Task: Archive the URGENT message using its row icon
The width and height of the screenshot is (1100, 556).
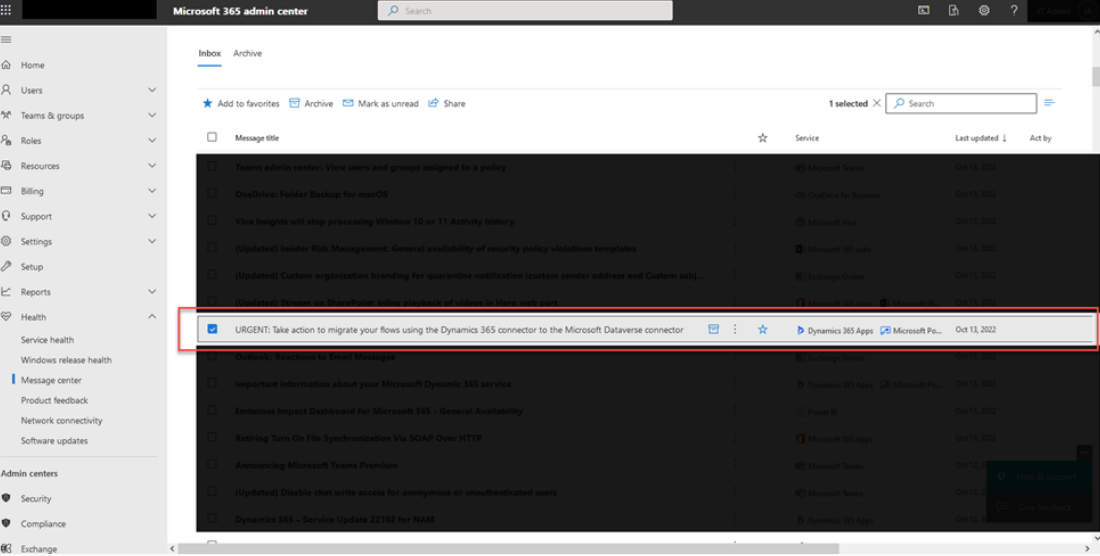Action: click(x=713, y=330)
